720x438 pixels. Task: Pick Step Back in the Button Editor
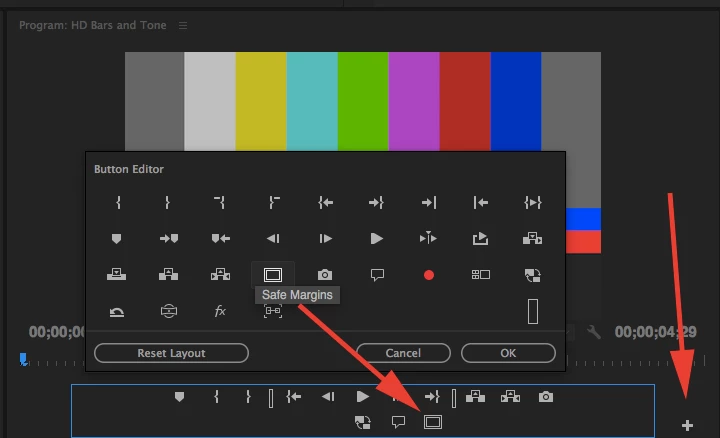click(x=273, y=239)
